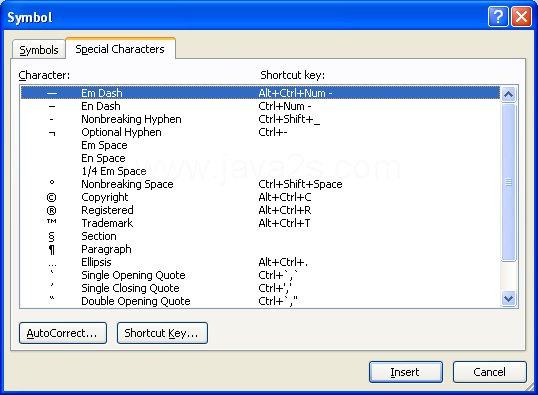Open the Help question mark button
This screenshot has width=538, height=395.
[498, 16]
